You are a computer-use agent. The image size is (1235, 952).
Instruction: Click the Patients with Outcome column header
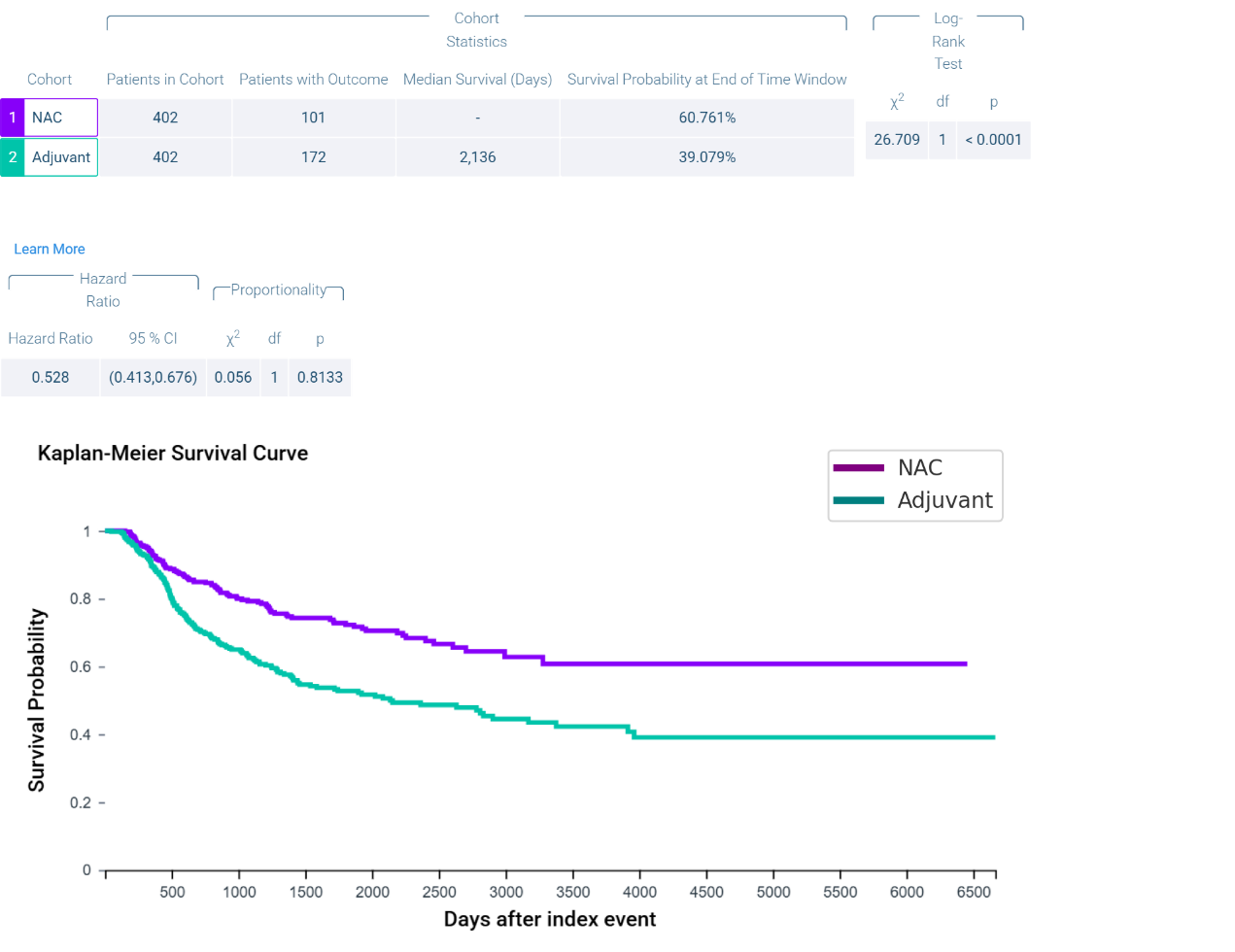pyautogui.click(x=313, y=80)
